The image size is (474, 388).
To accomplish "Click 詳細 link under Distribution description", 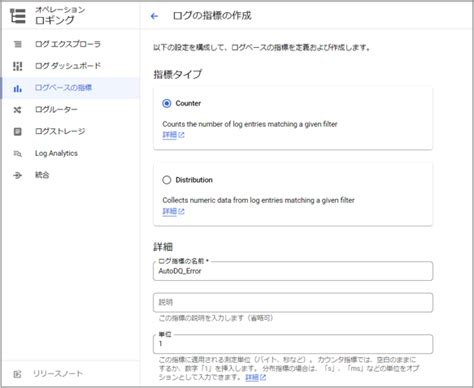I will (x=169, y=211).
